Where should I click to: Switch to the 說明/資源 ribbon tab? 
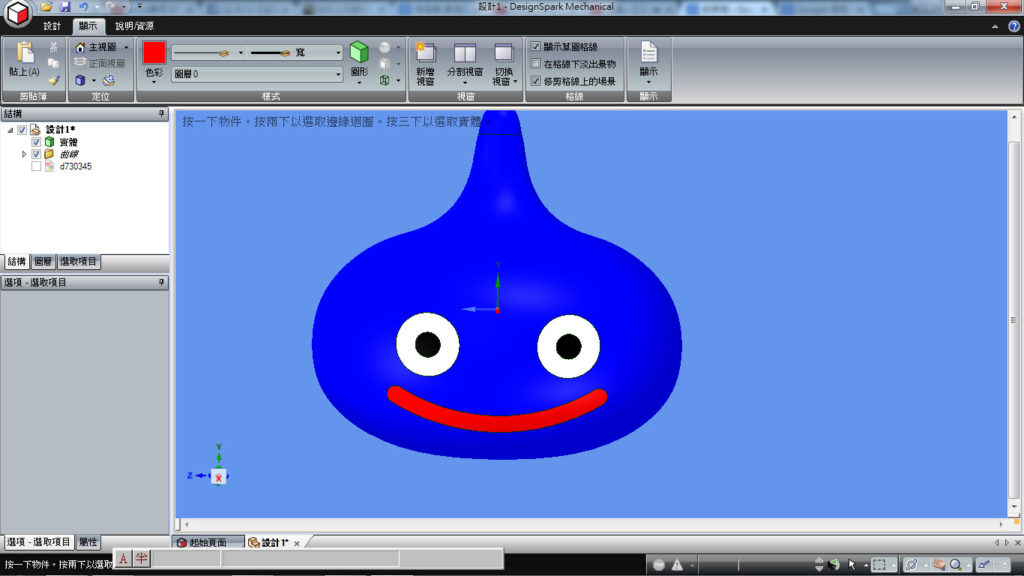135,26
